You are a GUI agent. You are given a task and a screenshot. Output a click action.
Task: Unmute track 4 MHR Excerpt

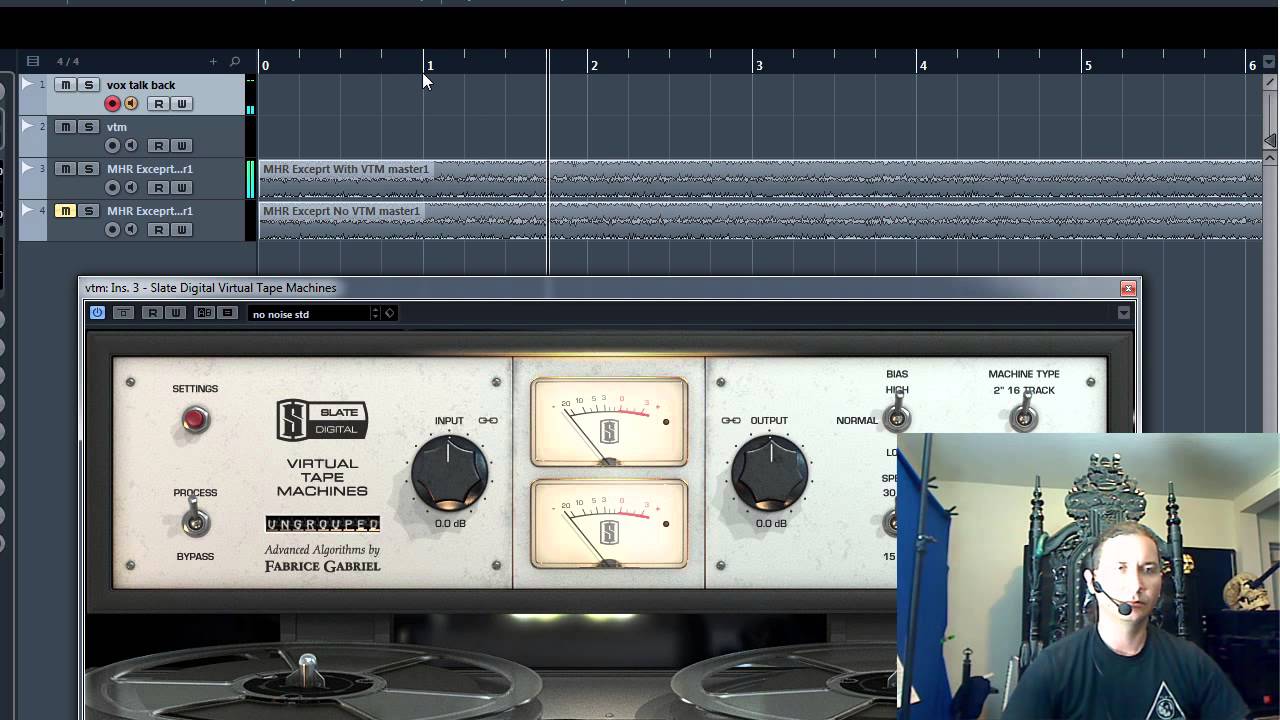(x=65, y=211)
